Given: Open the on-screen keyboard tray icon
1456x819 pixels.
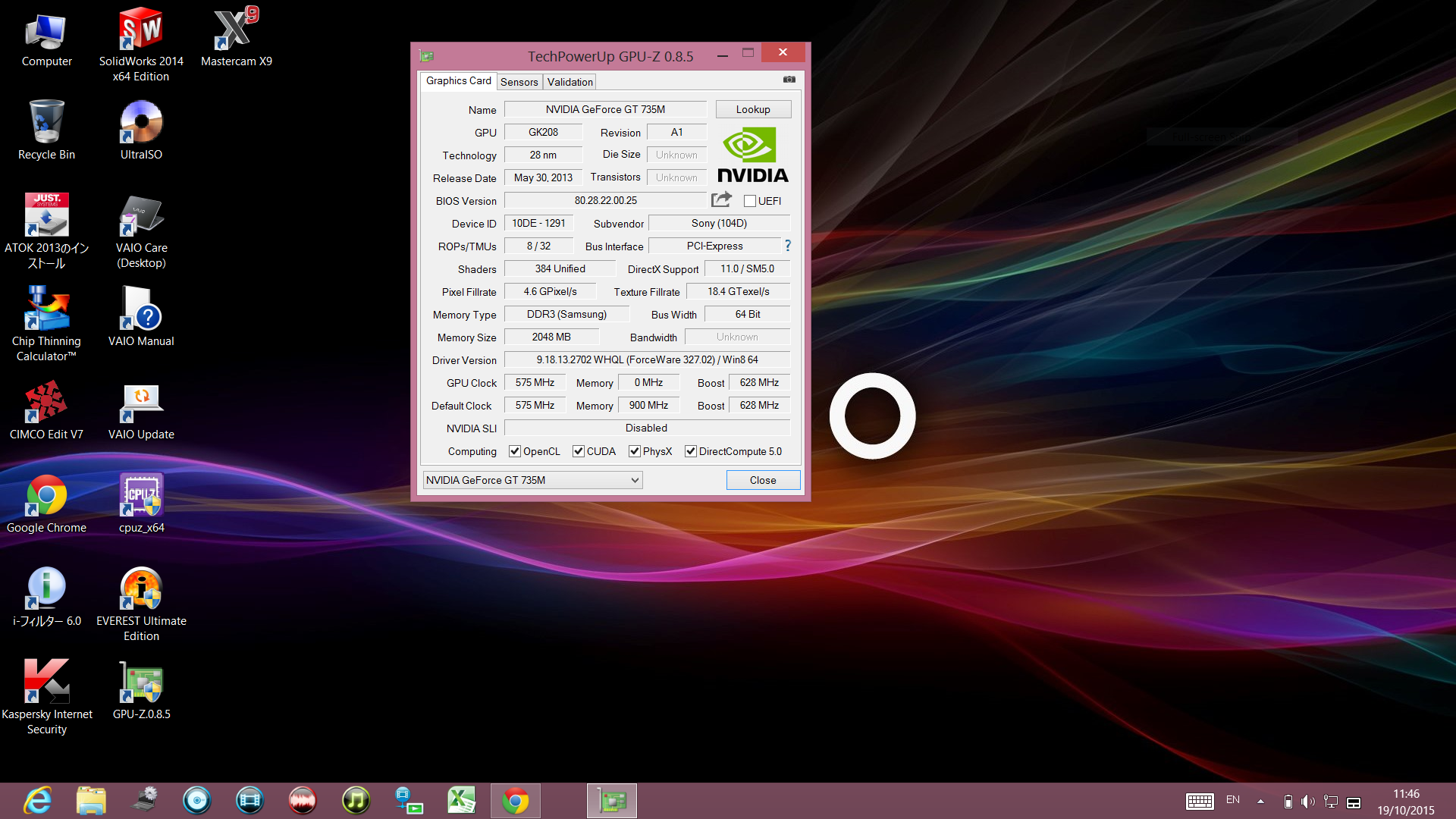Looking at the screenshot, I should tap(1200, 802).
